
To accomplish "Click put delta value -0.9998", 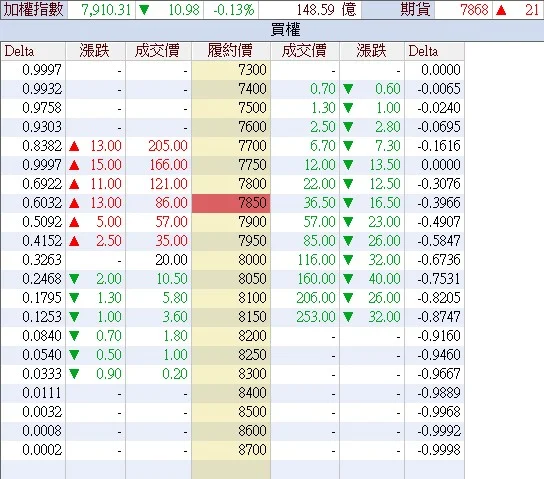I will pyautogui.click(x=439, y=450).
